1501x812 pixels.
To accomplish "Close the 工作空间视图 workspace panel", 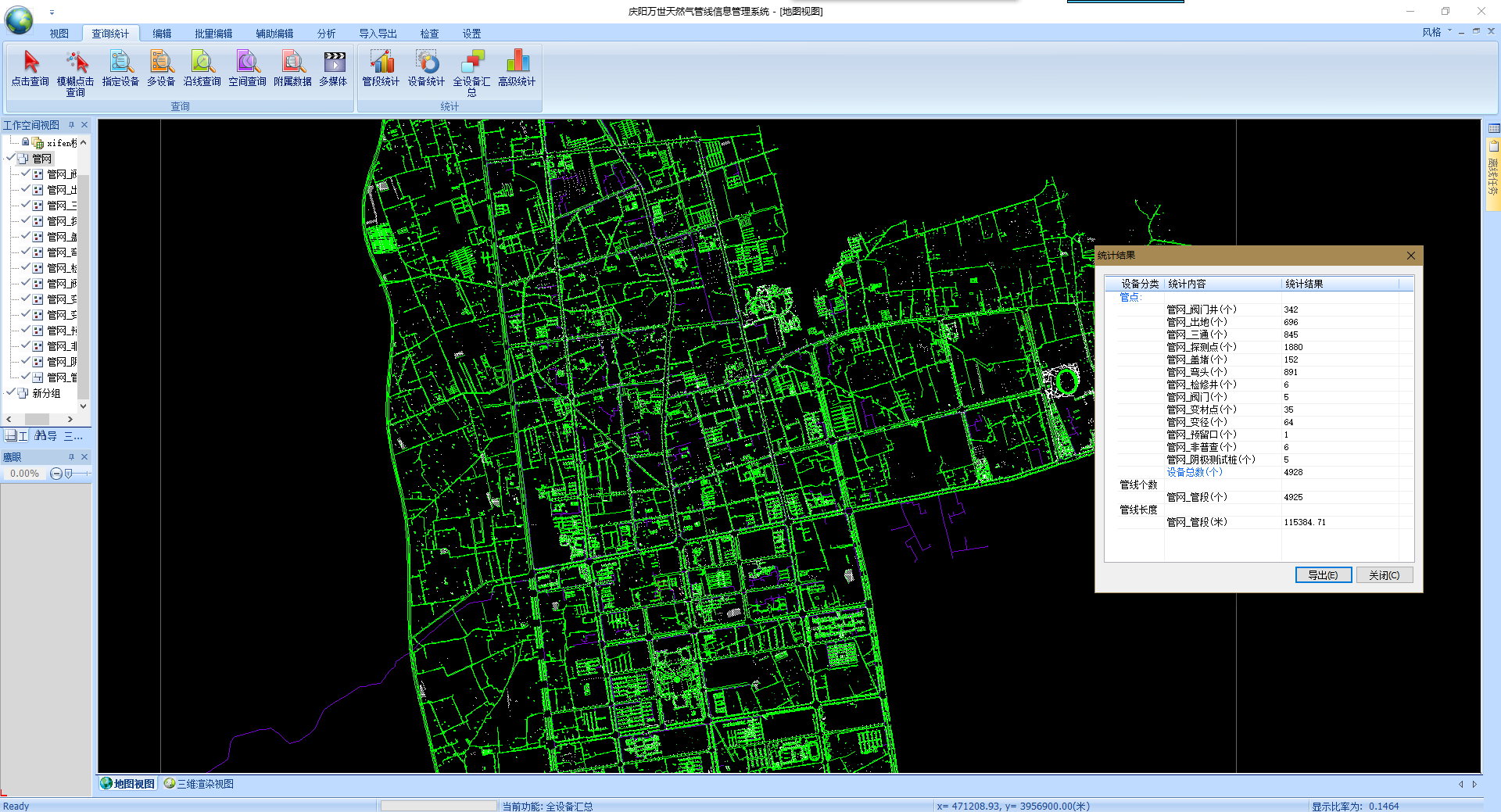I will coord(84,125).
